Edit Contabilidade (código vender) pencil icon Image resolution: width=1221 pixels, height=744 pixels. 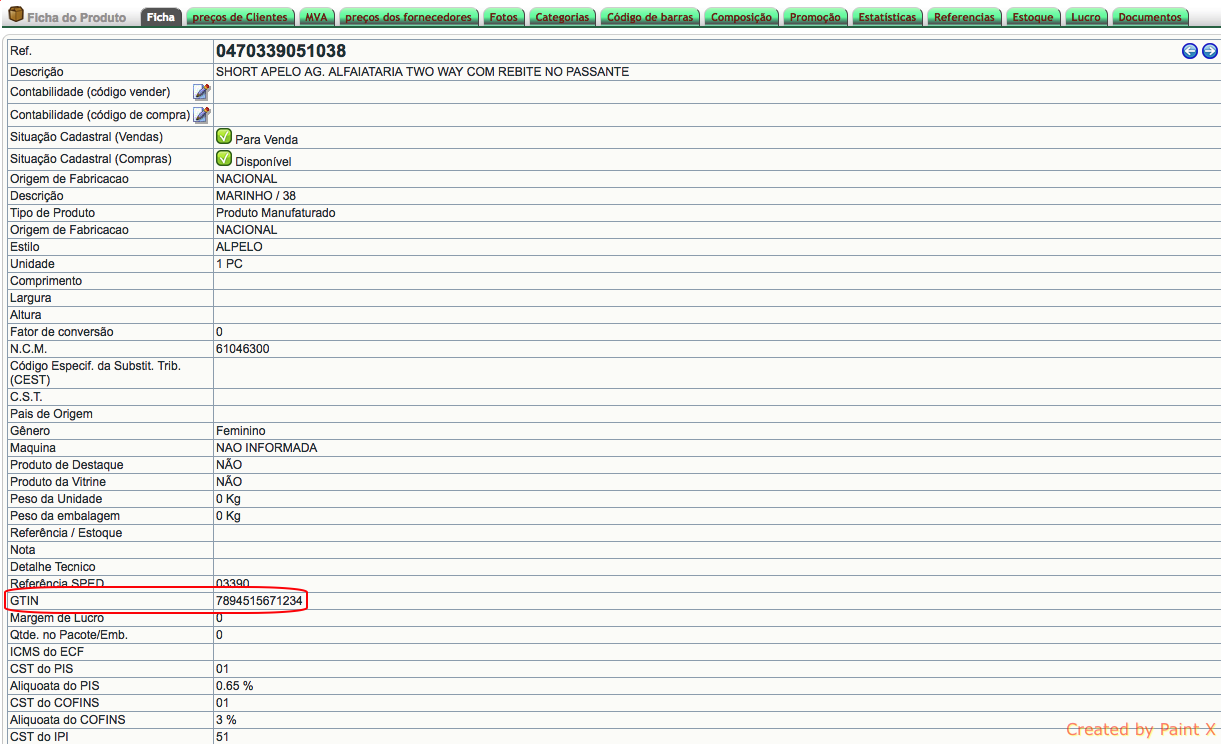point(201,92)
